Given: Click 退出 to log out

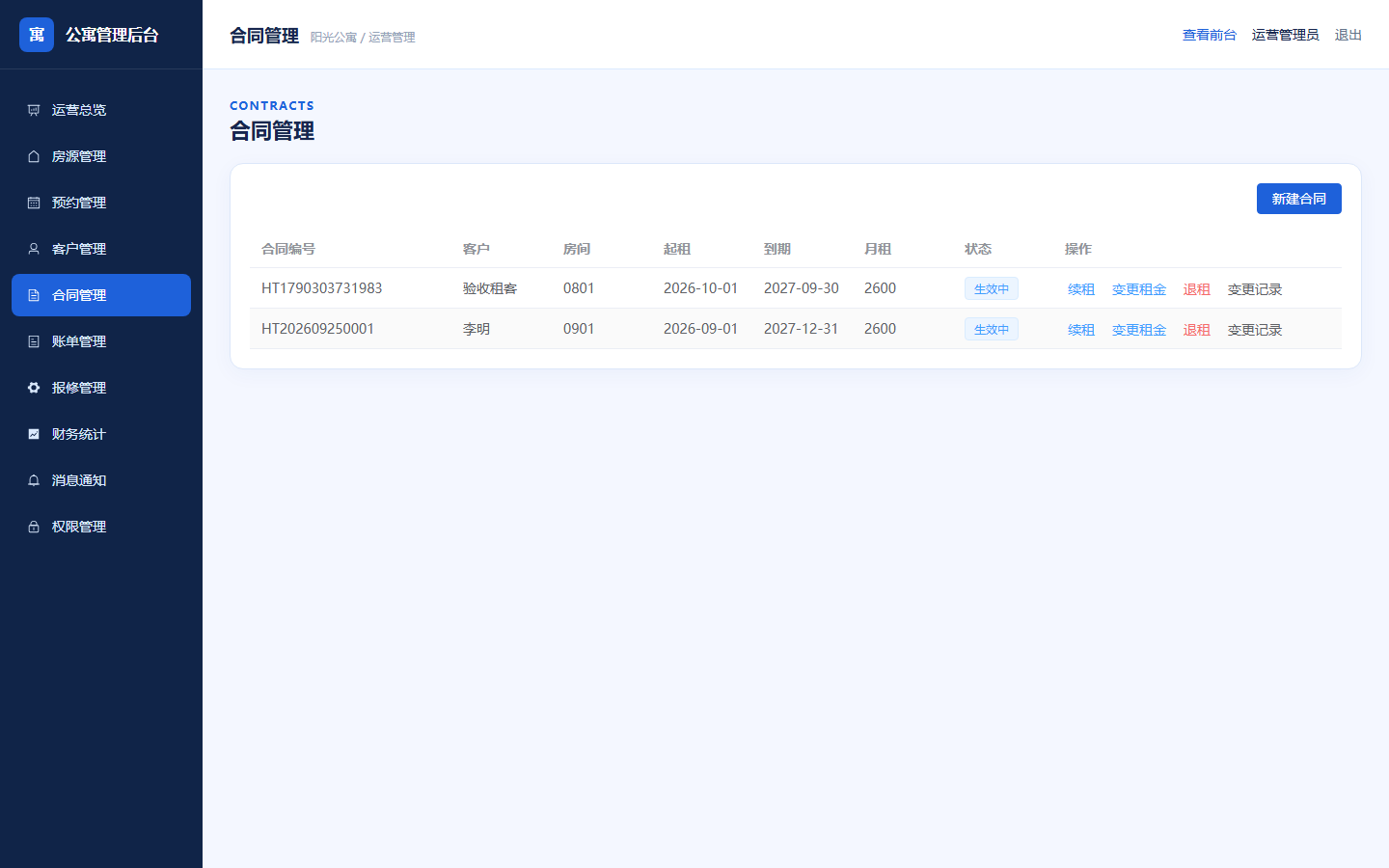Looking at the screenshot, I should (1348, 35).
